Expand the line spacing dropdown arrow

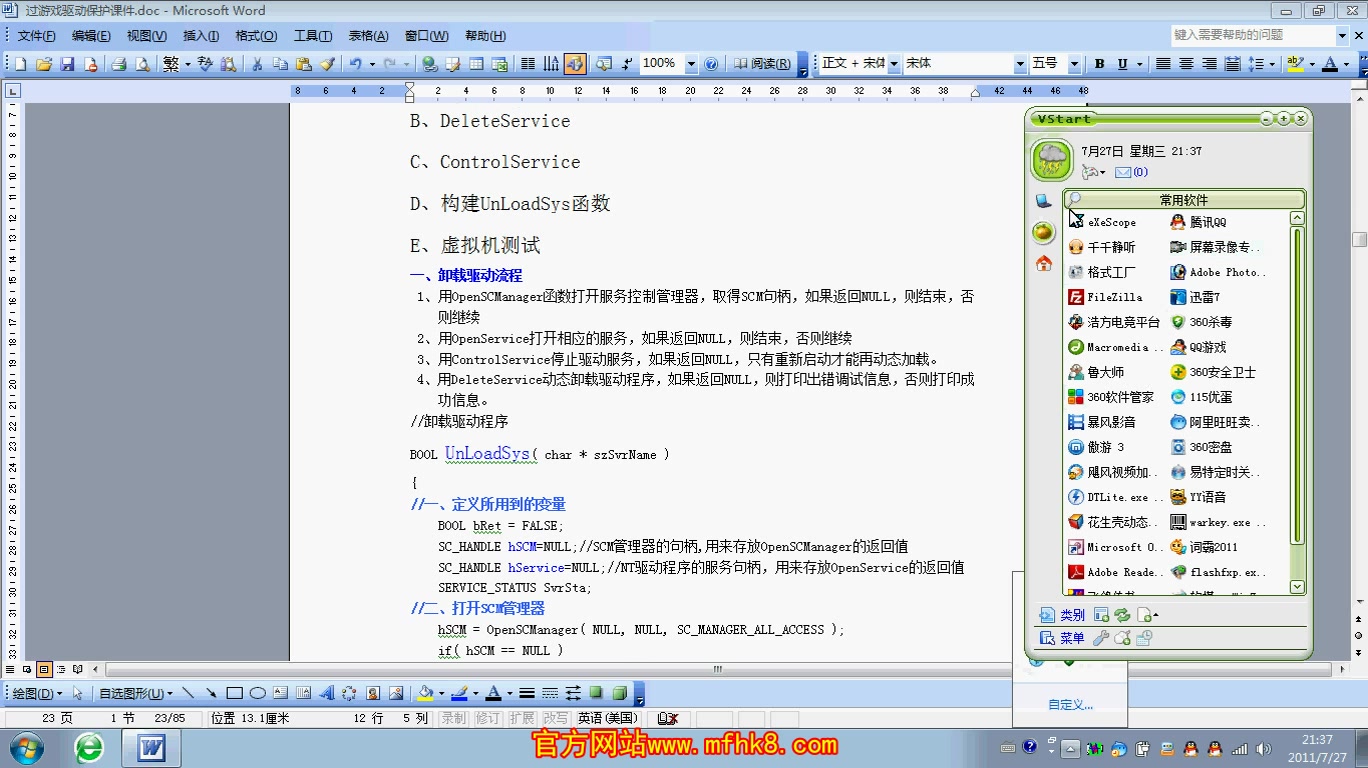point(1271,64)
